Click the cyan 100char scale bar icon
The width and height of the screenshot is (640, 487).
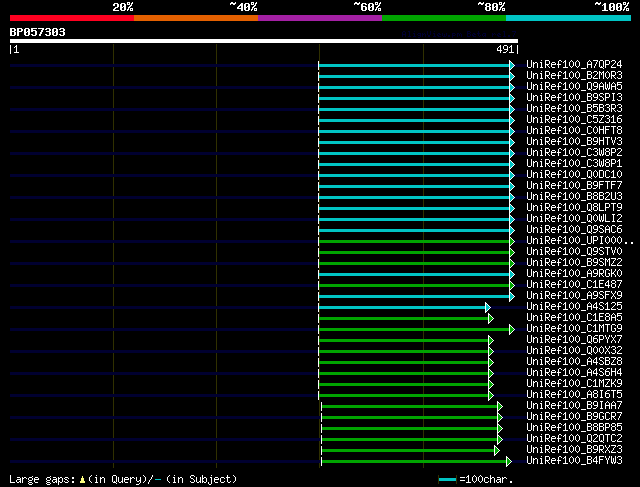tap(449, 480)
